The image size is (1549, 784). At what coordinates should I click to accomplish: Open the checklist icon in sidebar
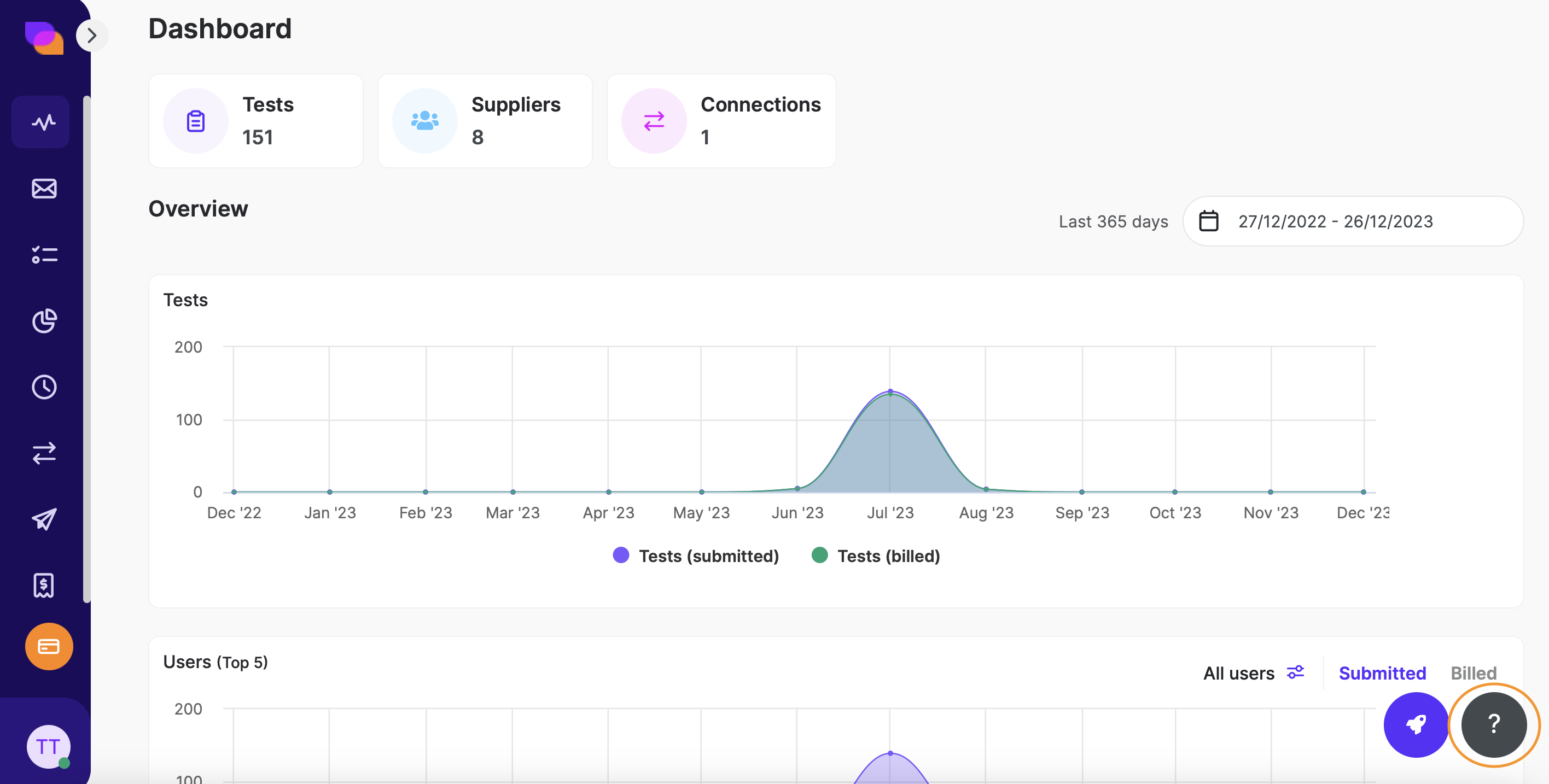click(x=44, y=254)
